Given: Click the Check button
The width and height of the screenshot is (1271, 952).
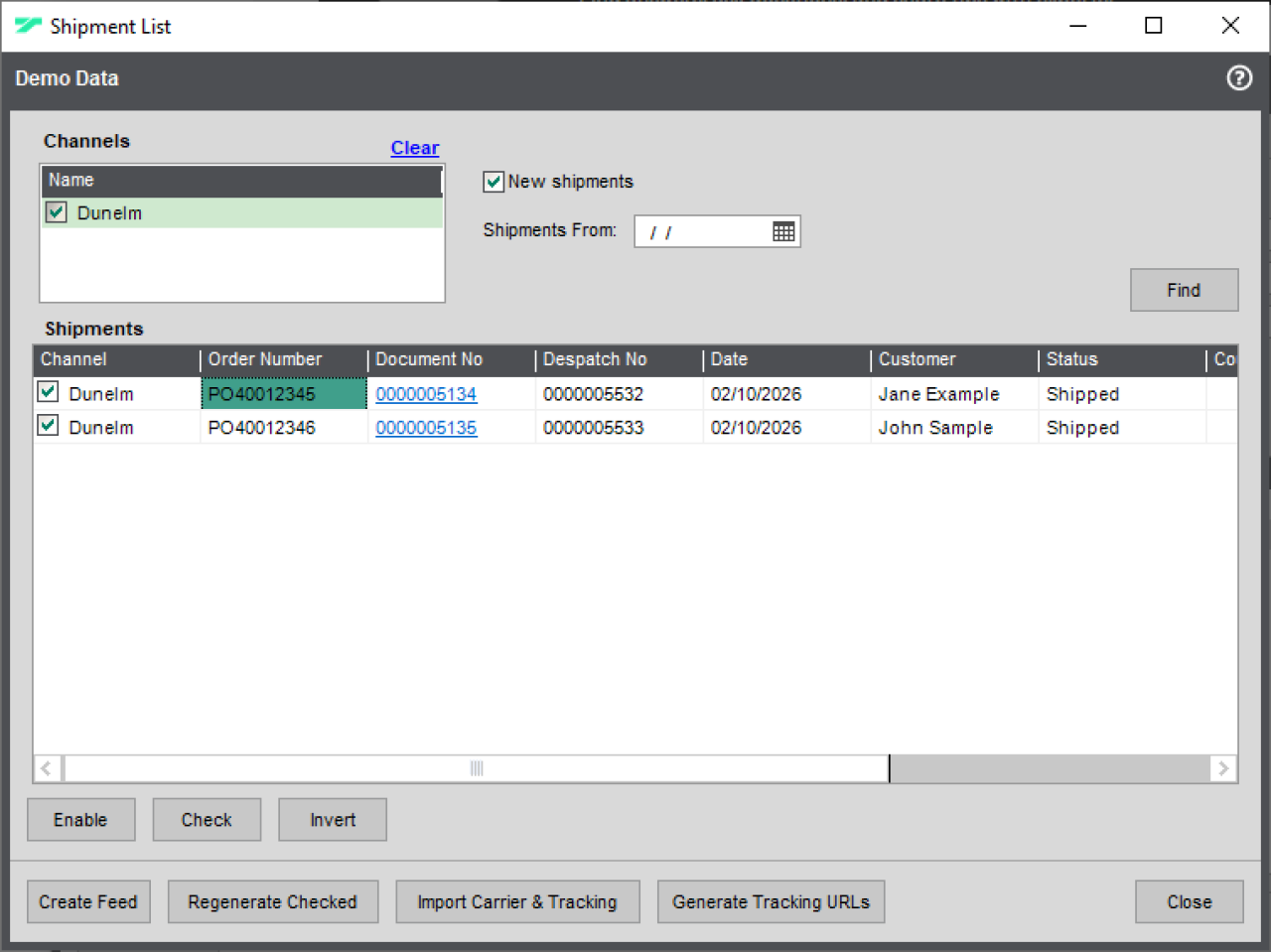Looking at the screenshot, I should click(x=207, y=820).
